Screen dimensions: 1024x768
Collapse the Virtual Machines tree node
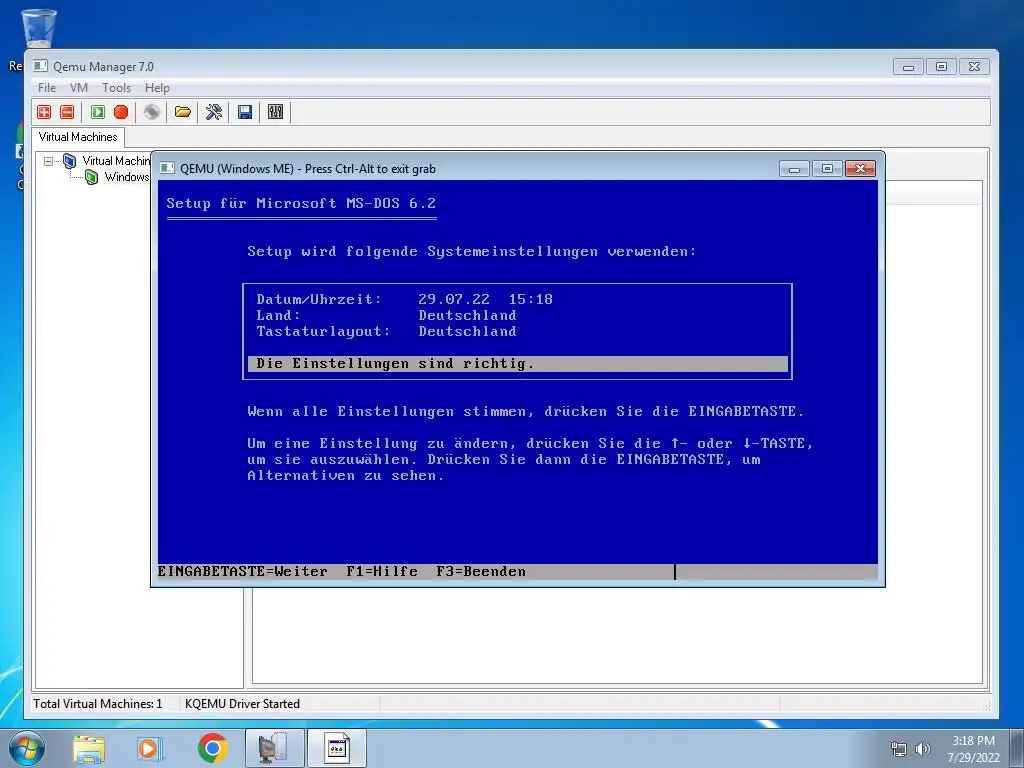(48, 161)
